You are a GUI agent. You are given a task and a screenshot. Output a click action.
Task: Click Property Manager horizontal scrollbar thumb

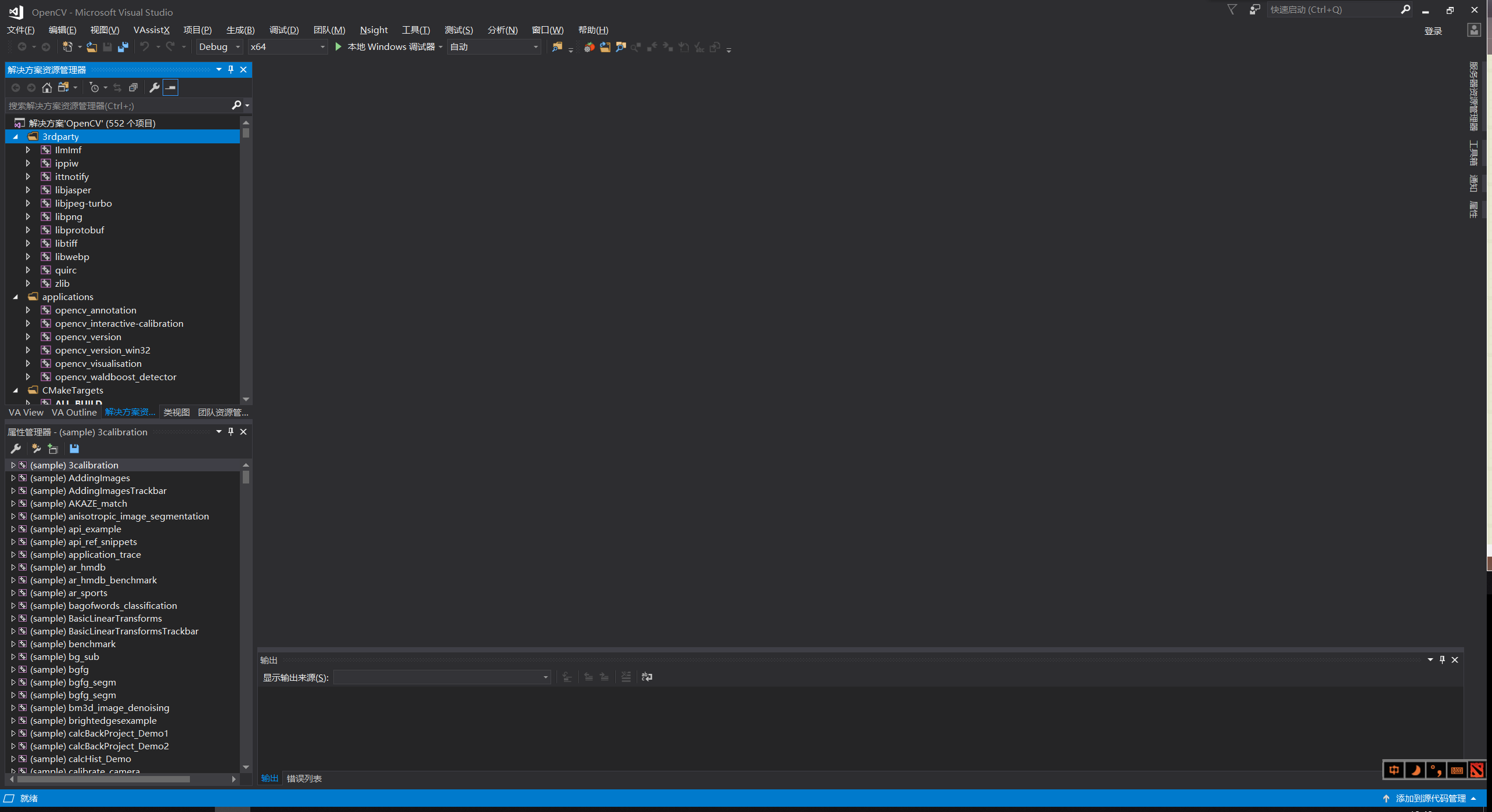point(103,779)
